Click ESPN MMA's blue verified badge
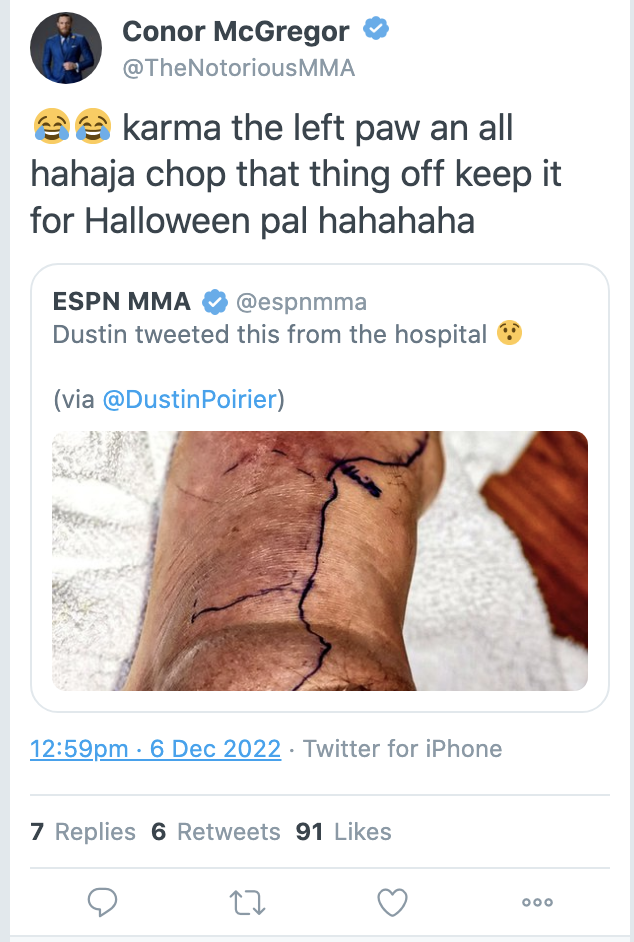634x942 pixels. click(x=215, y=302)
